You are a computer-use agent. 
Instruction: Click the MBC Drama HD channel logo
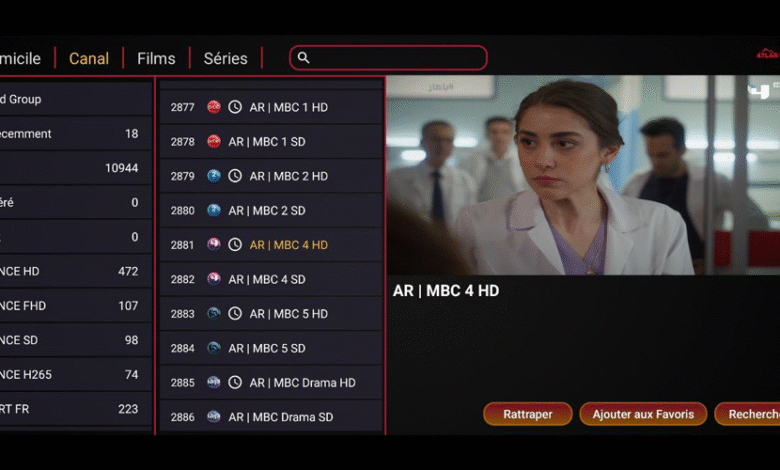tap(214, 383)
